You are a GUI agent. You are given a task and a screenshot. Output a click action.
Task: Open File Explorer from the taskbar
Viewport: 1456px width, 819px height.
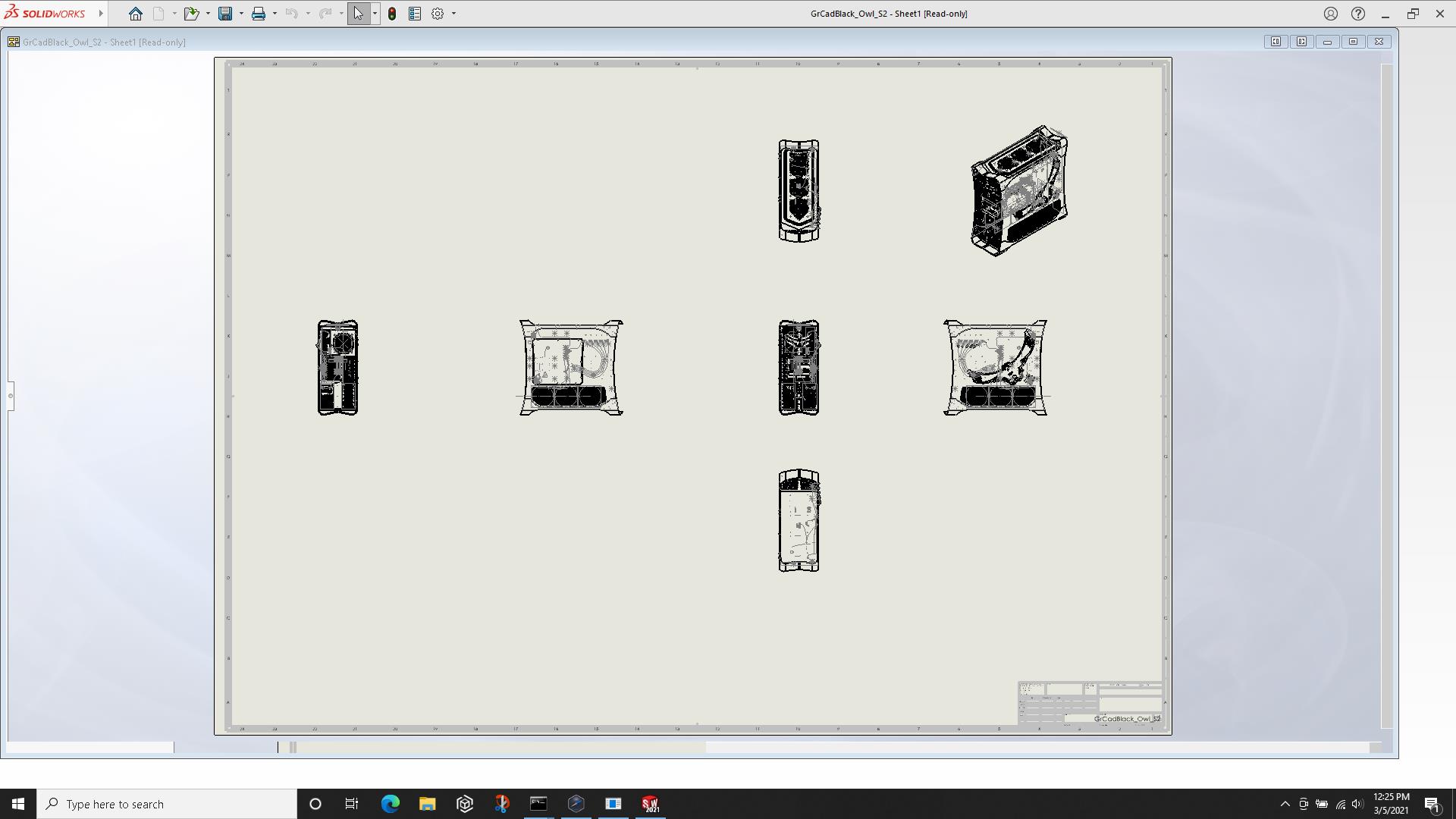[427, 804]
